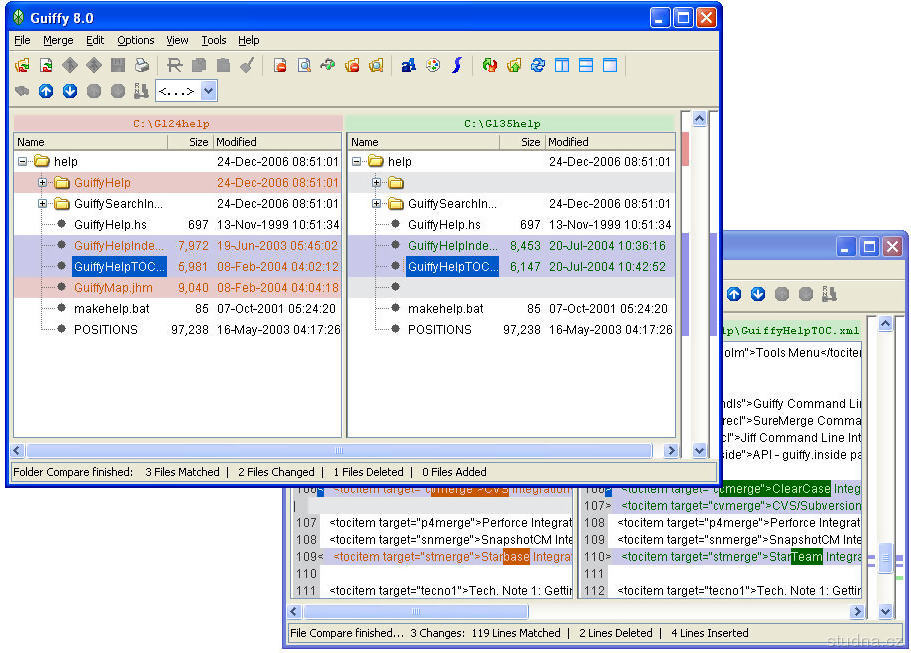Image resolution: width=911 pixels, height=653 pixels.
Task: Sort right pane by Size column header
Action: pos(530,142)
